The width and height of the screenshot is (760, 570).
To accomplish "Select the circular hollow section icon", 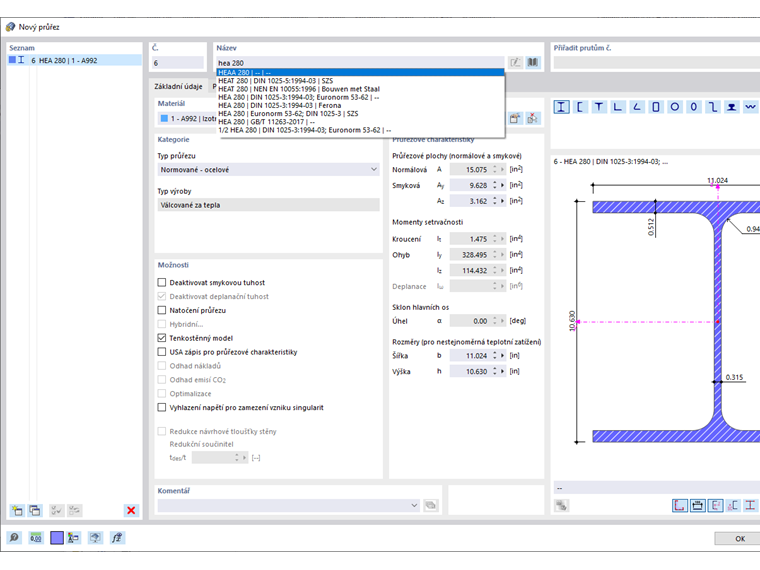I will (675, 107).
